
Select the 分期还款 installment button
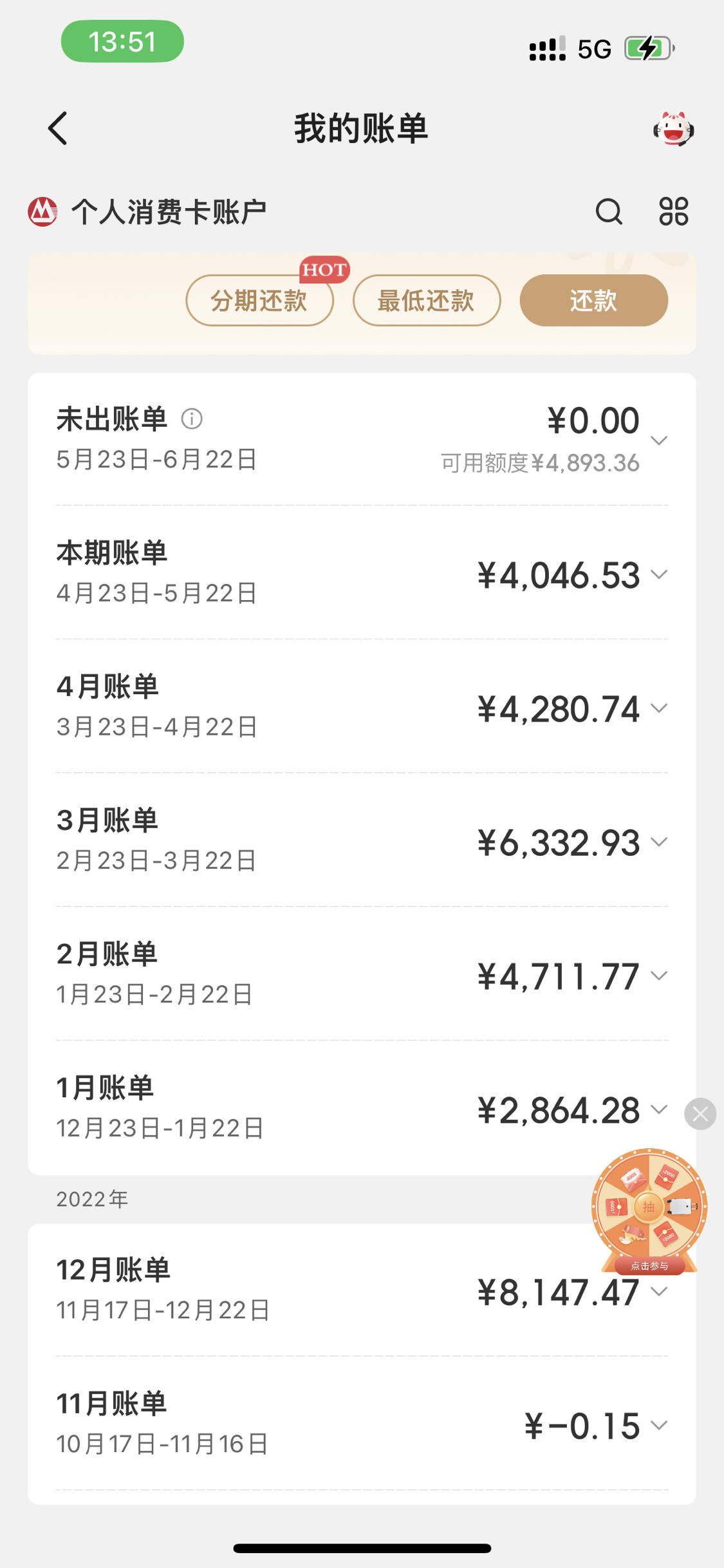click(x=259, y=300)
